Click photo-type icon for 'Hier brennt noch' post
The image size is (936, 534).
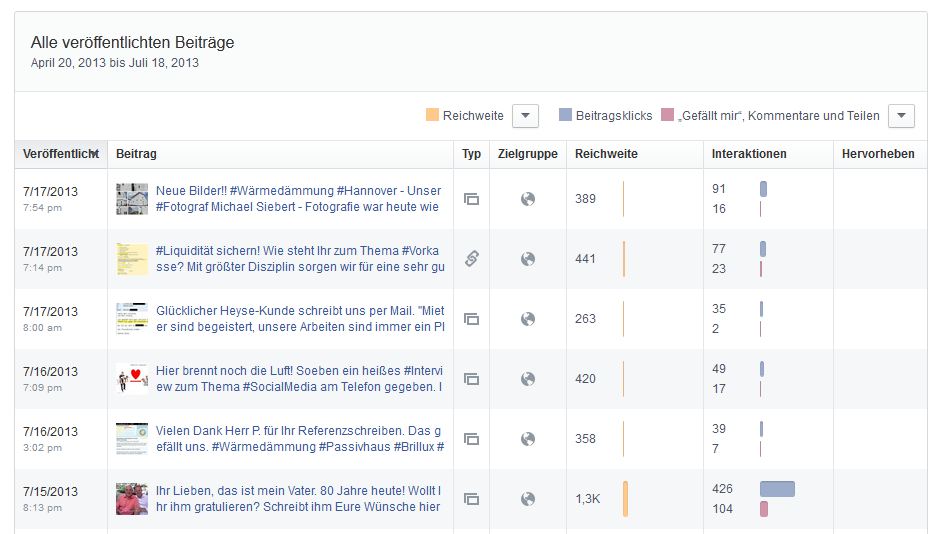[471, 379]
